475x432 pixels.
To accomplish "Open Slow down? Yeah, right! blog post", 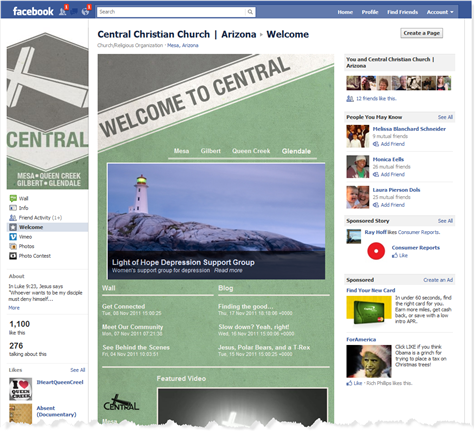I will pyautogui.click(x=254, y=327).
